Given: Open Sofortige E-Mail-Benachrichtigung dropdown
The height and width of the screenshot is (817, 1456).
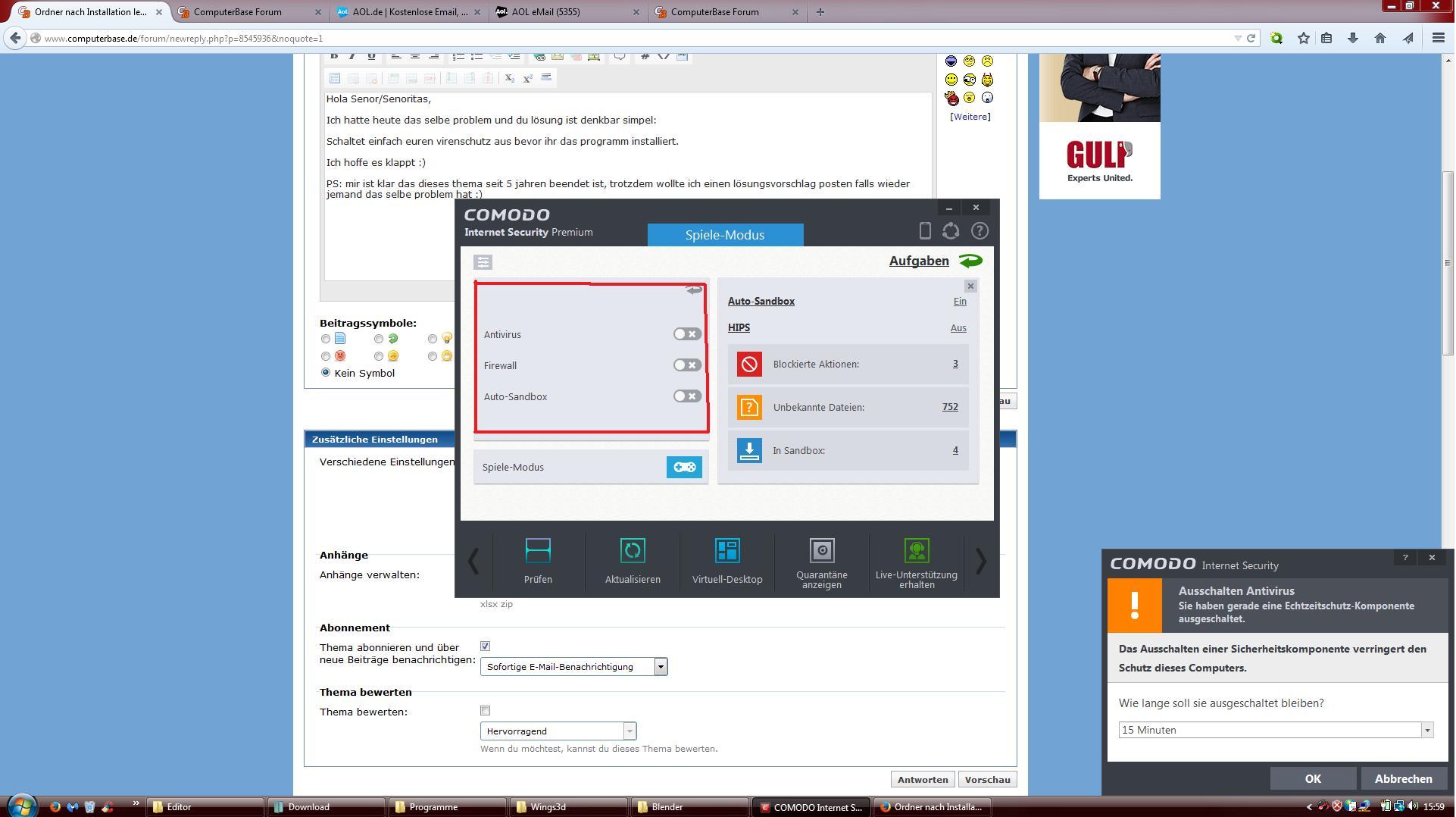Looking at the screenshot, I should [573, 667].
